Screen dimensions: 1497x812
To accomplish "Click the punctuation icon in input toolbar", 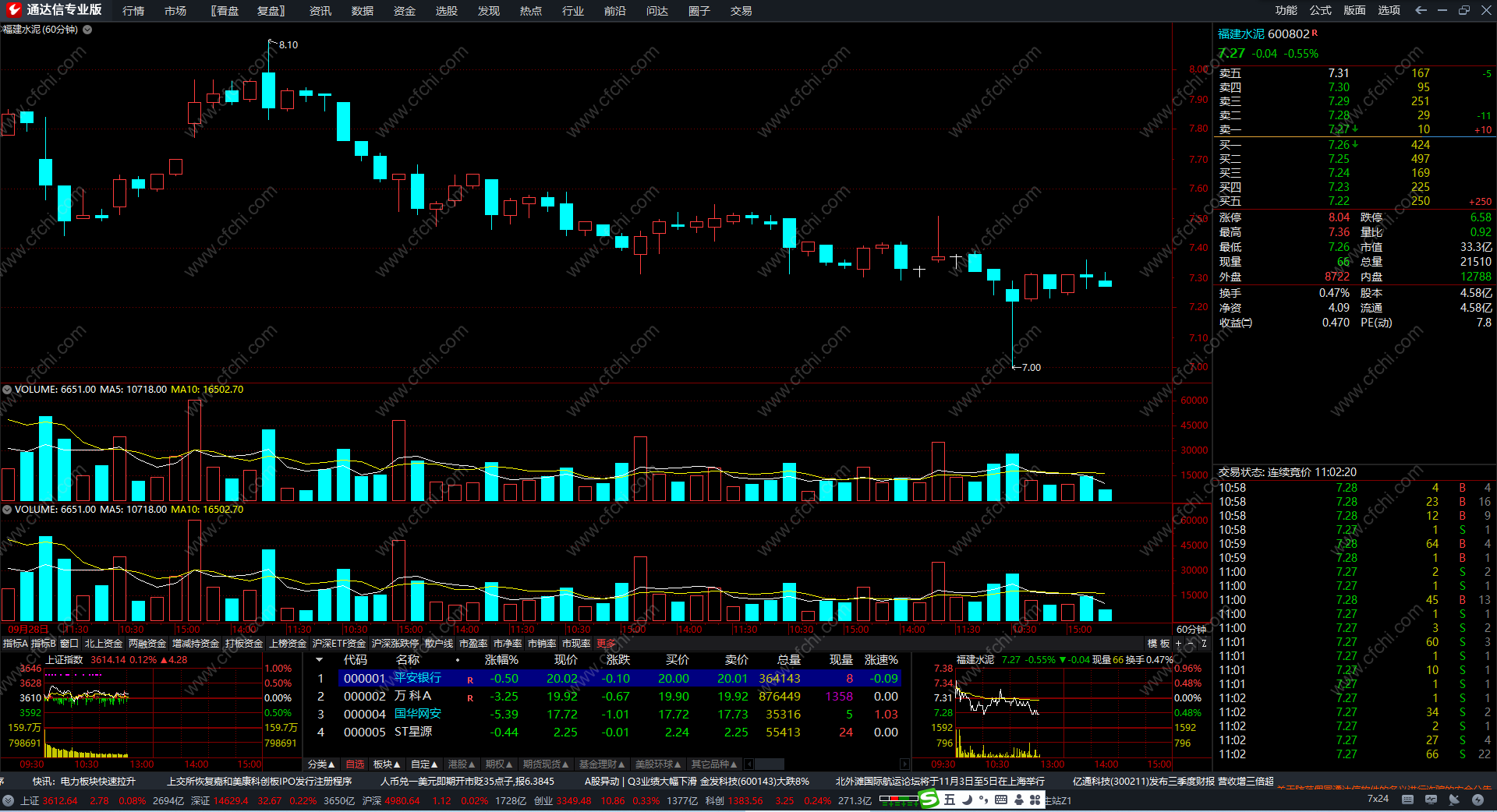I will pos(984,800).
